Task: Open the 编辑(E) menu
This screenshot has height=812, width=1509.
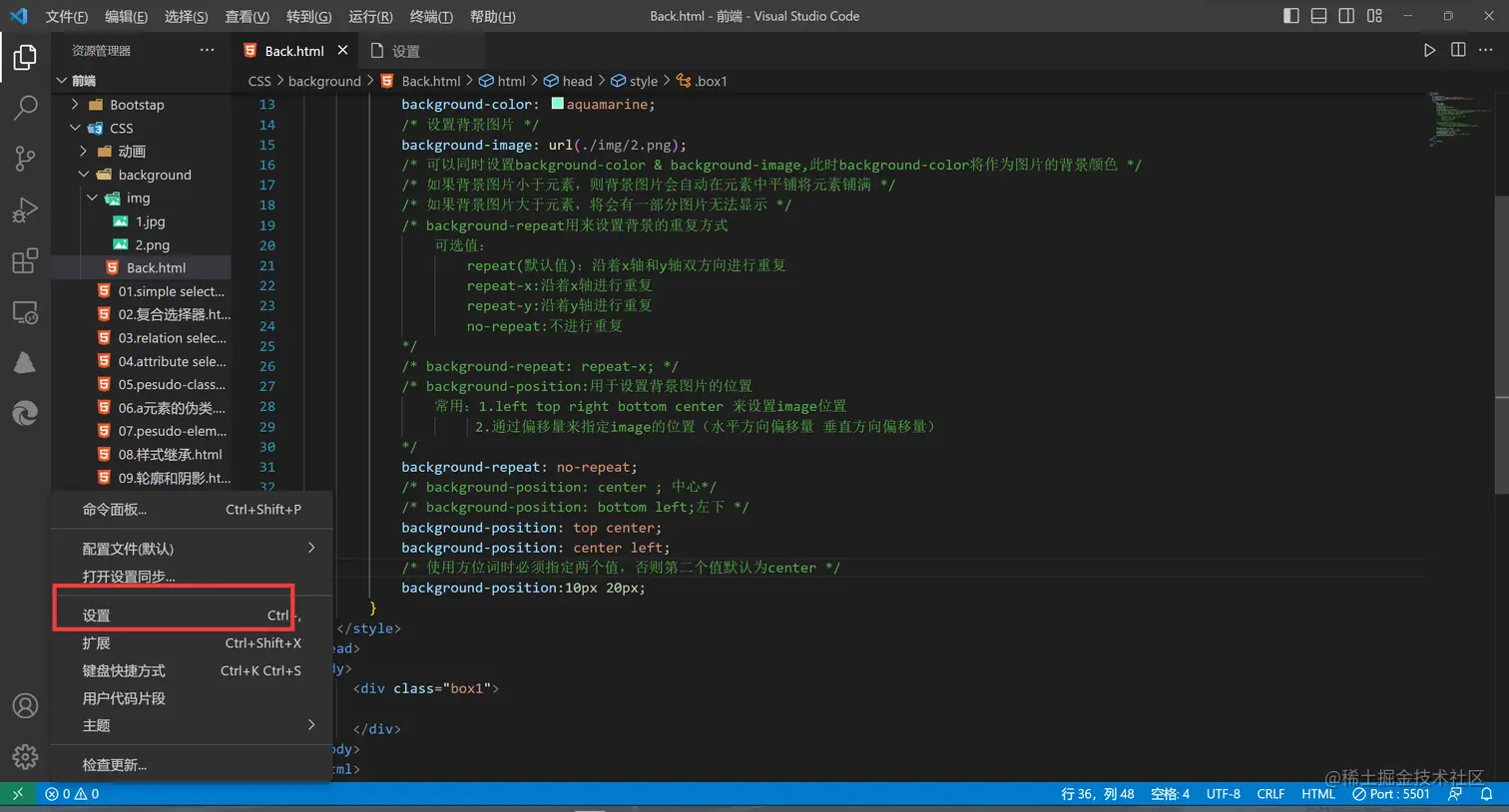Action: click(x=126, y=16)
